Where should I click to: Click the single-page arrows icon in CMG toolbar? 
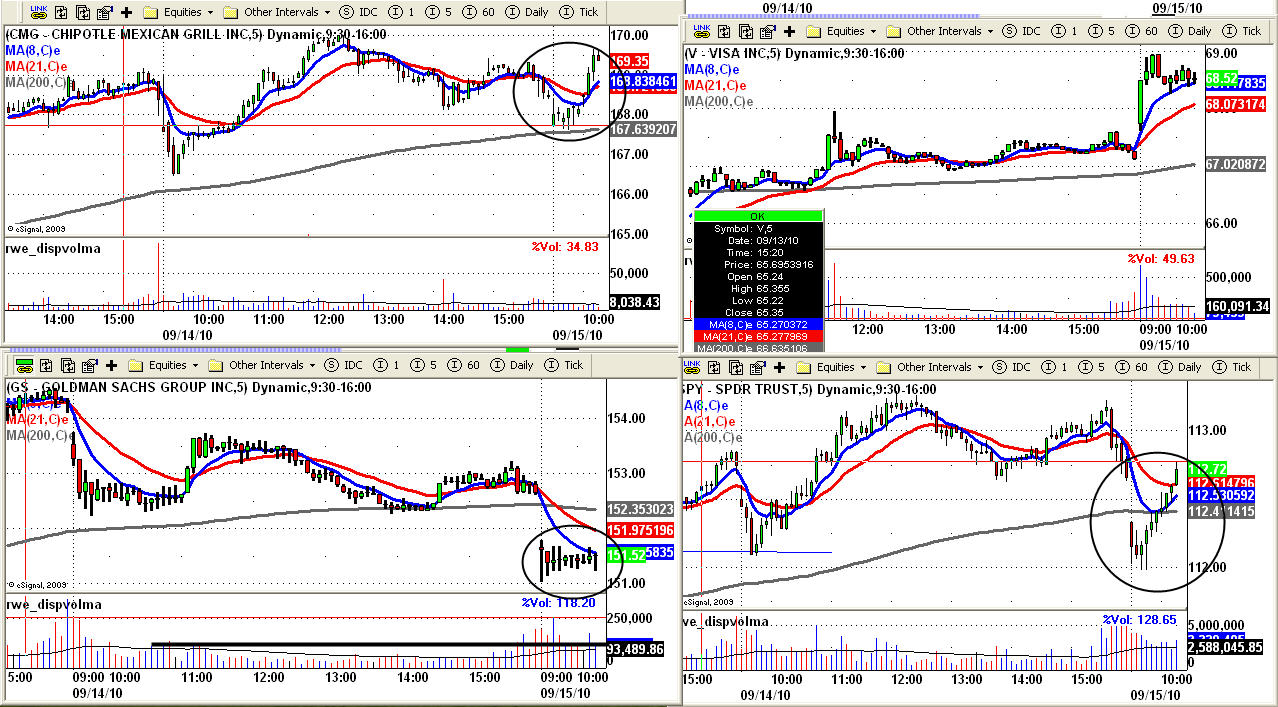(62, 13)
